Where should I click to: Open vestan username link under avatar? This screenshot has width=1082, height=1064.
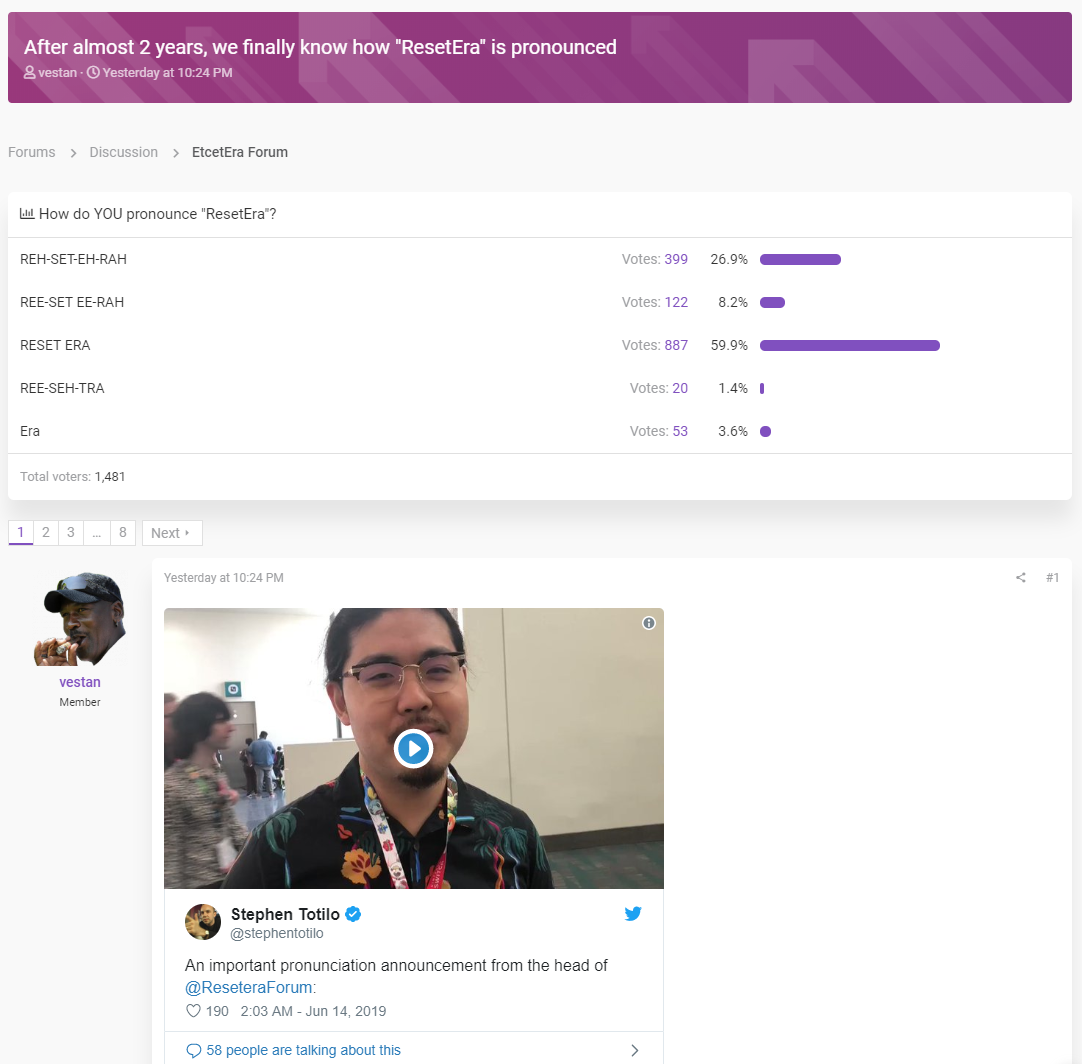point(80,682)
